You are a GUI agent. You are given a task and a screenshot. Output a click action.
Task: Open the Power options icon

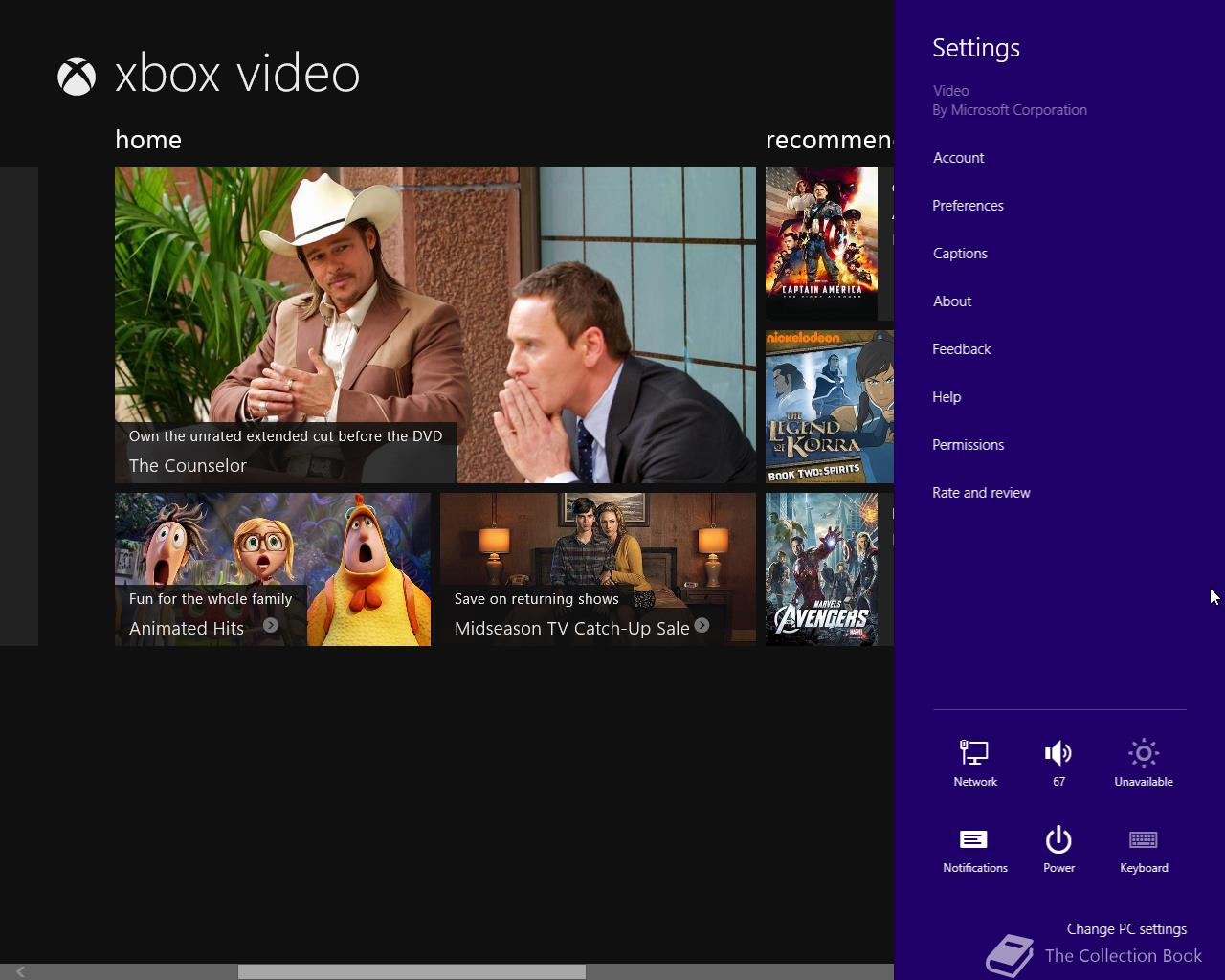[1058, 850]
